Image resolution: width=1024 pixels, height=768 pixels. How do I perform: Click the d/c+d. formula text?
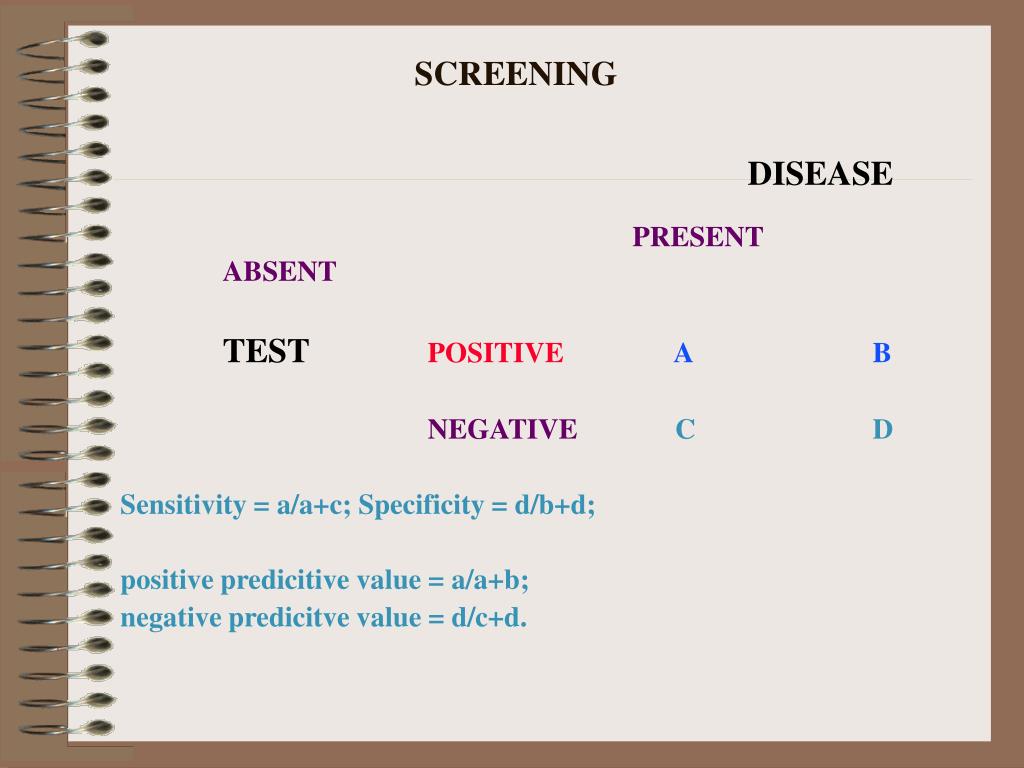(489, 617)
